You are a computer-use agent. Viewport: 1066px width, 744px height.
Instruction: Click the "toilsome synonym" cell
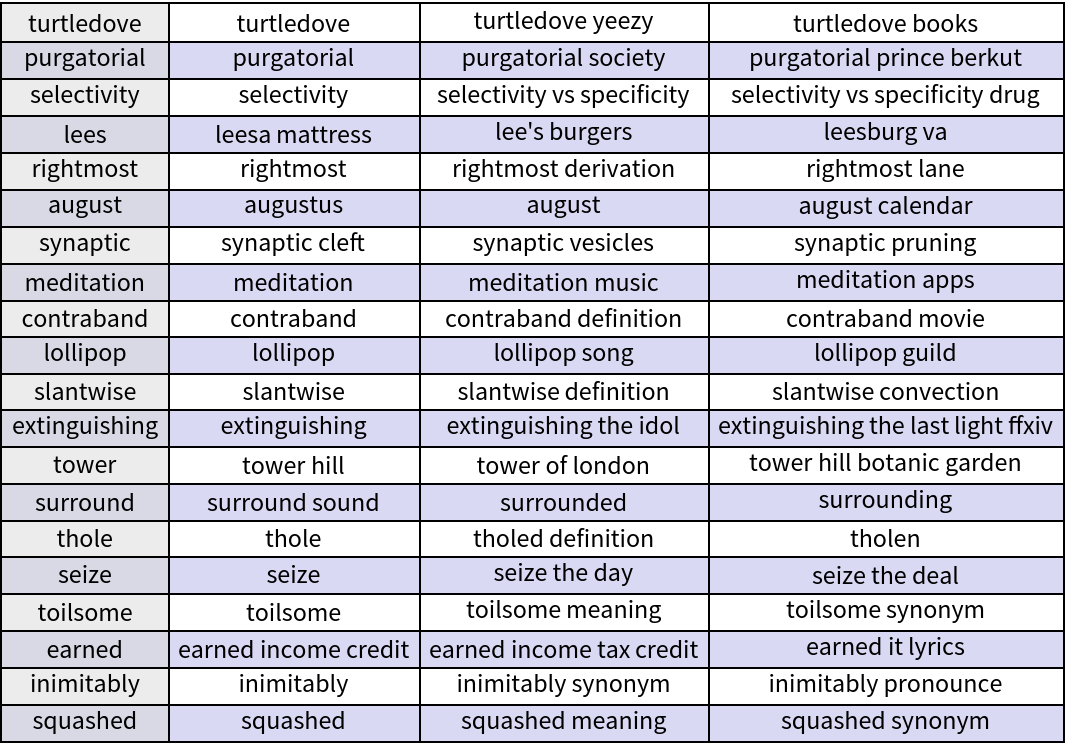pos(885,610)
